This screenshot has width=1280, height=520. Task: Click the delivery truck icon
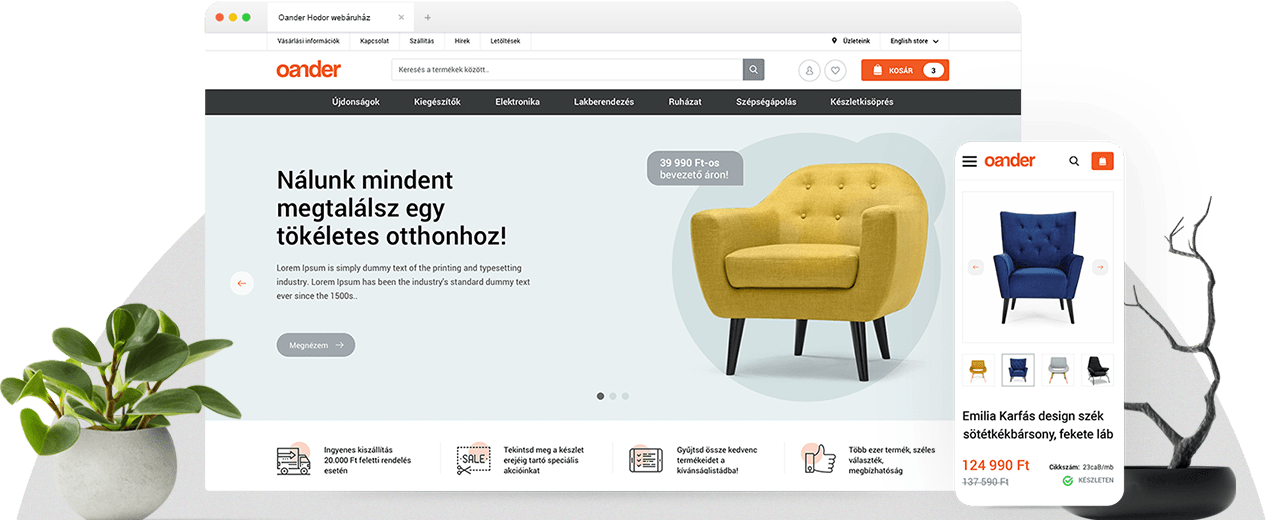pyautogui.click(x=294, y=460)
